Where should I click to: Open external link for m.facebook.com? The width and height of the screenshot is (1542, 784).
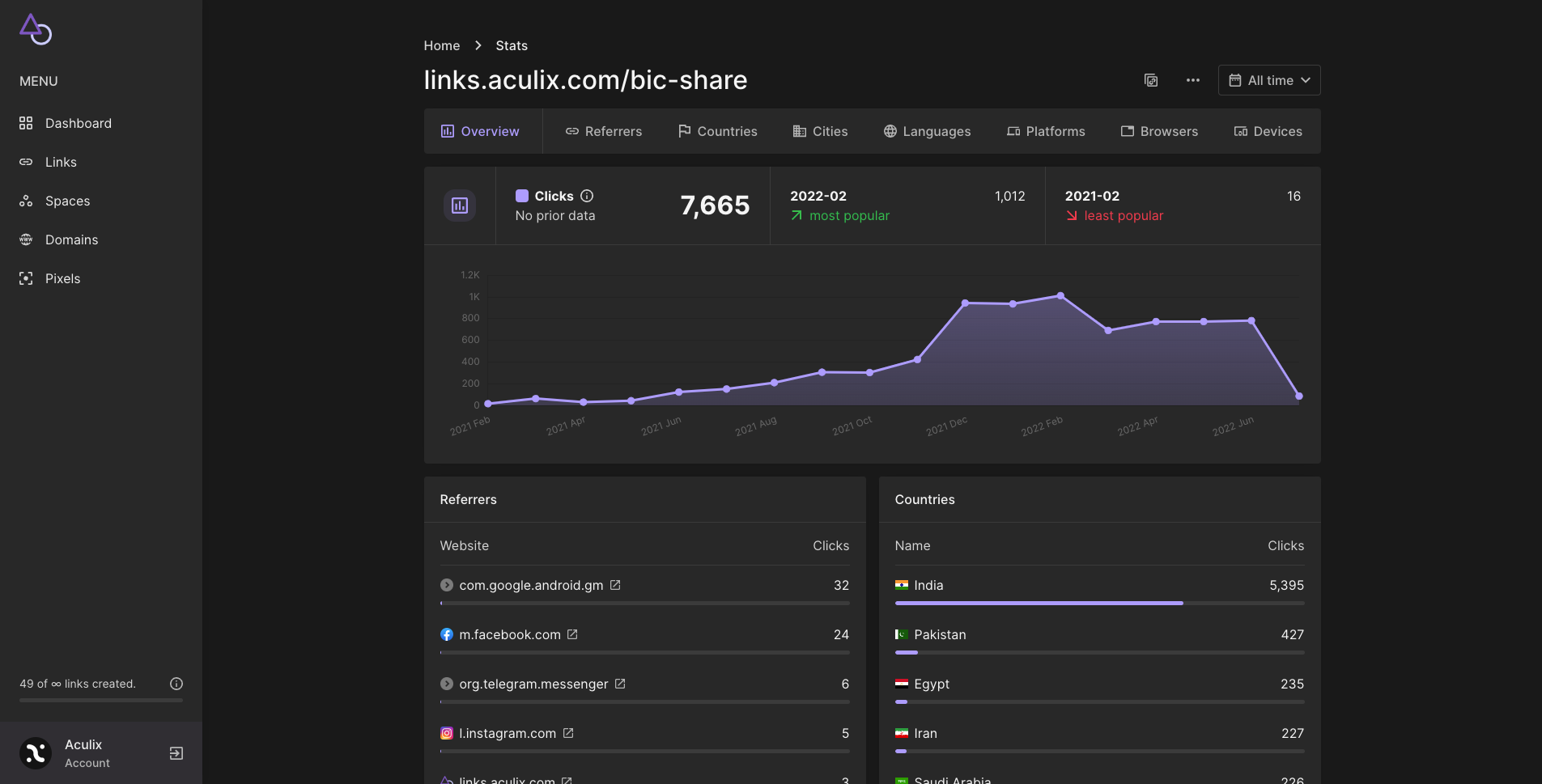572,634
